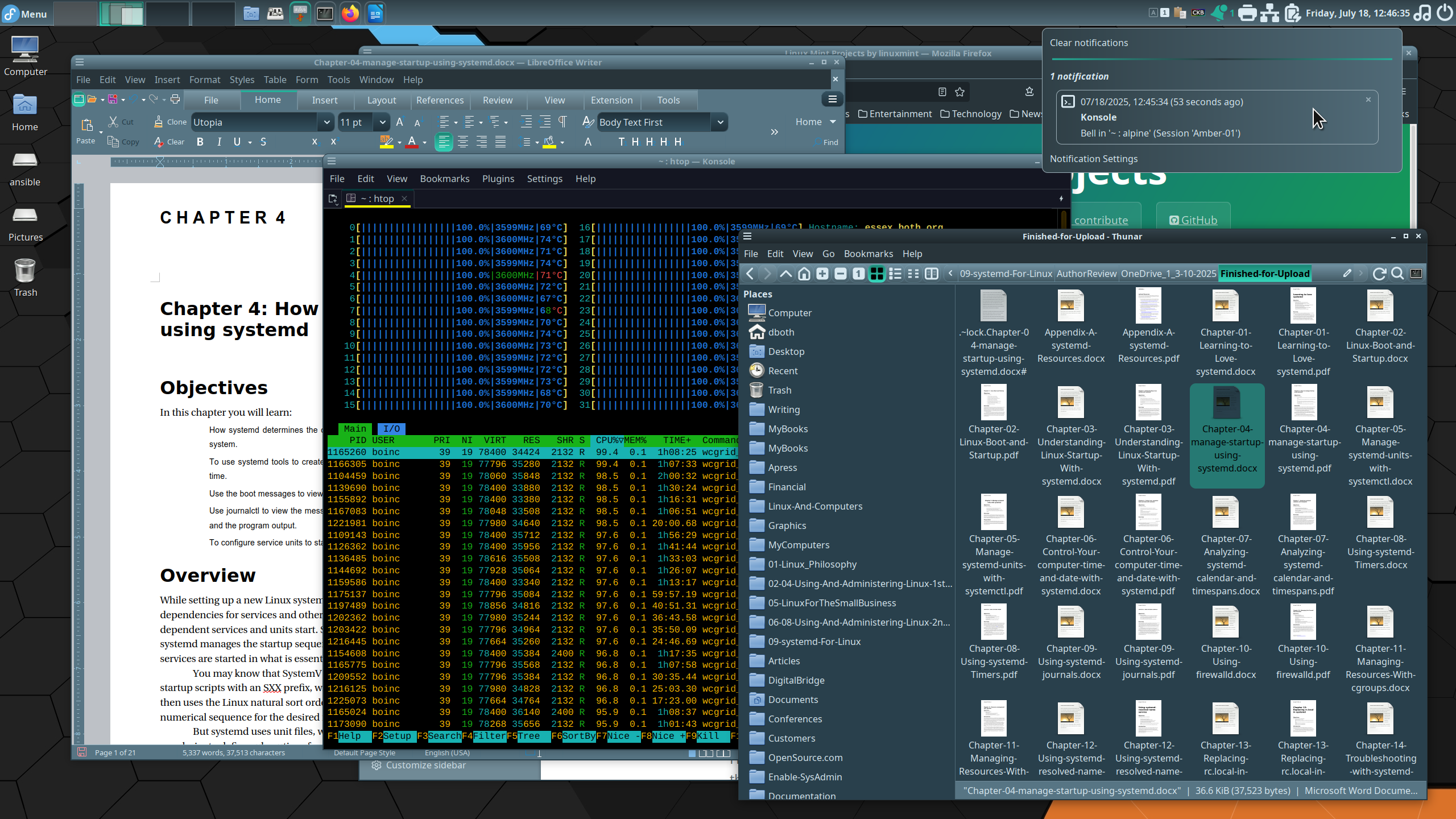The width and height of the screenshot is (1456, 819).
Task: Toggle Align Left in Writer
Action: pos(444,142)
